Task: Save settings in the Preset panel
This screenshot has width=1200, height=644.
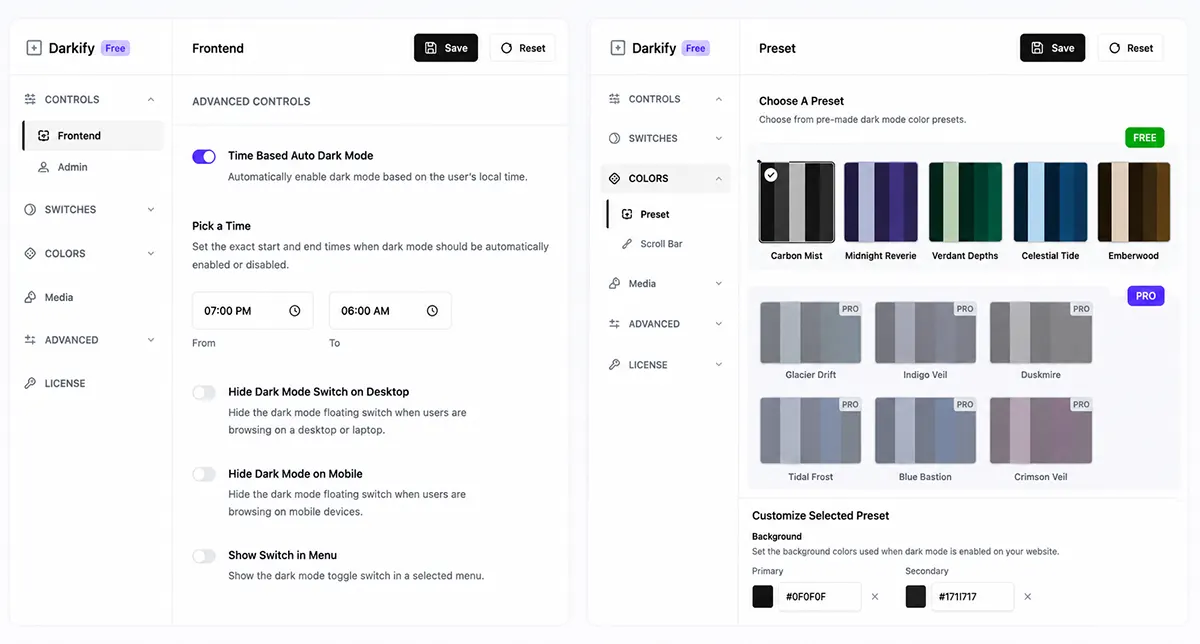Action: click(1052, 48)
